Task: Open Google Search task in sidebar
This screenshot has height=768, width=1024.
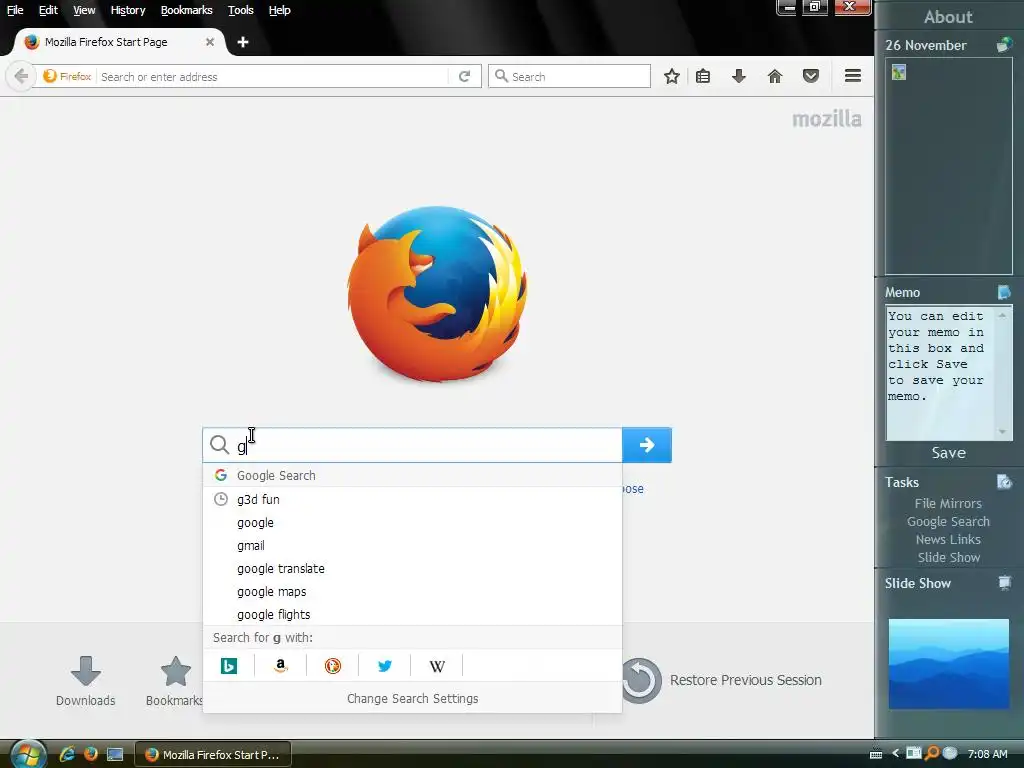Action: click(948, 521)
